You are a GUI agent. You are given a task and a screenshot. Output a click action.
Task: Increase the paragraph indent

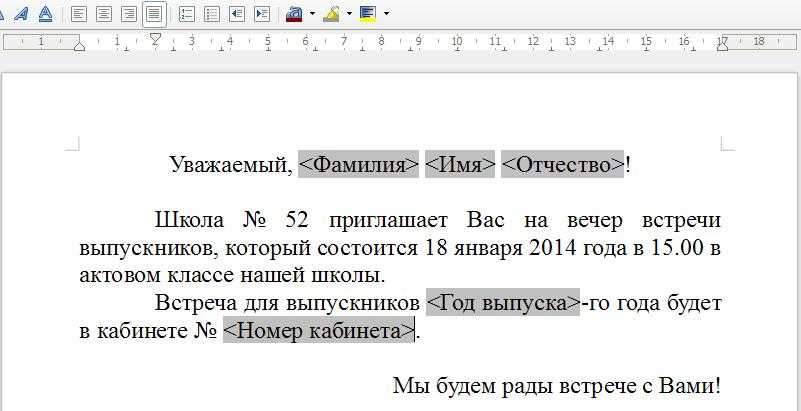click(262, 14)
